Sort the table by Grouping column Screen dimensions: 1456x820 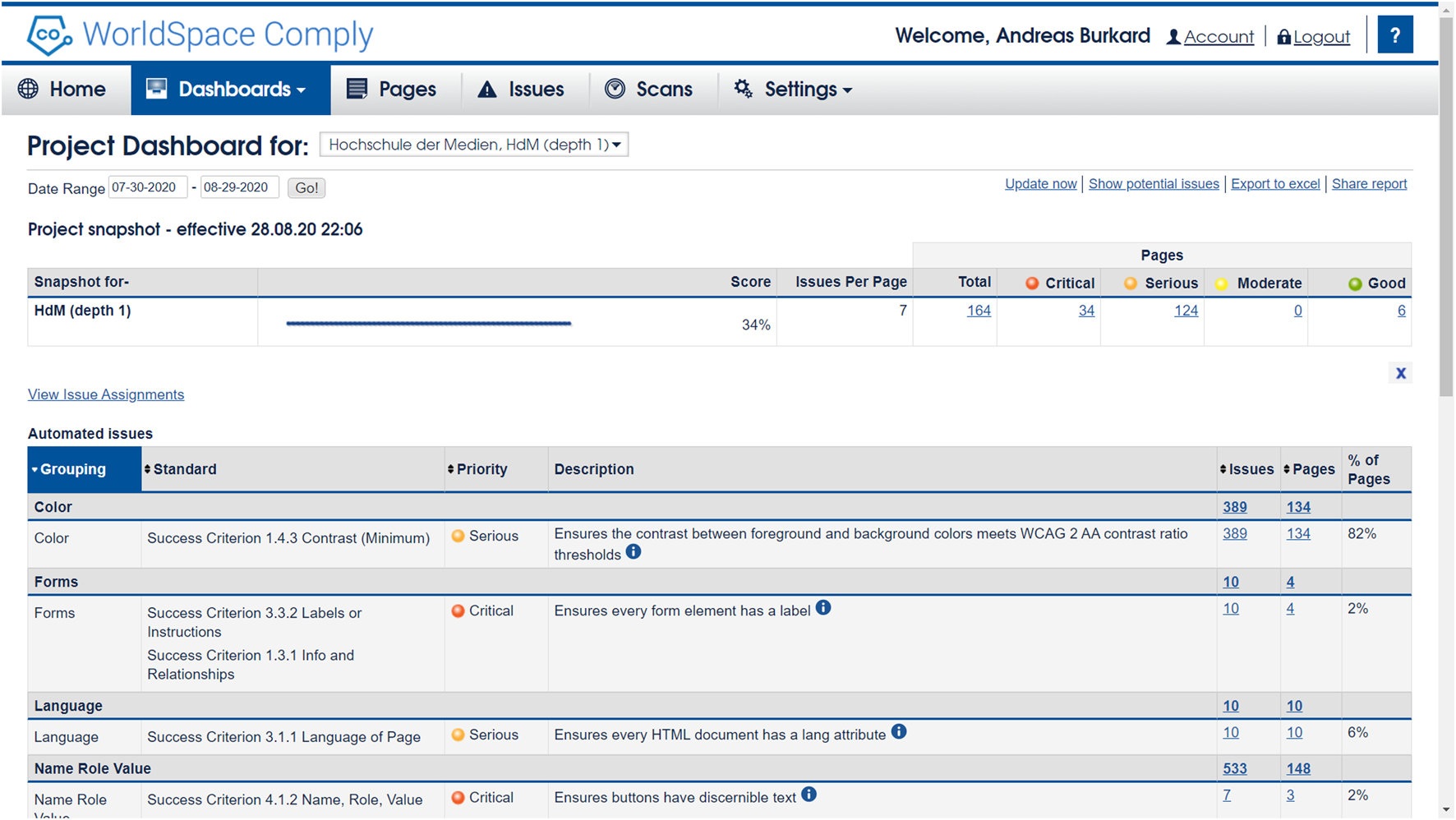pyautogui.click(x=72, y=469)
